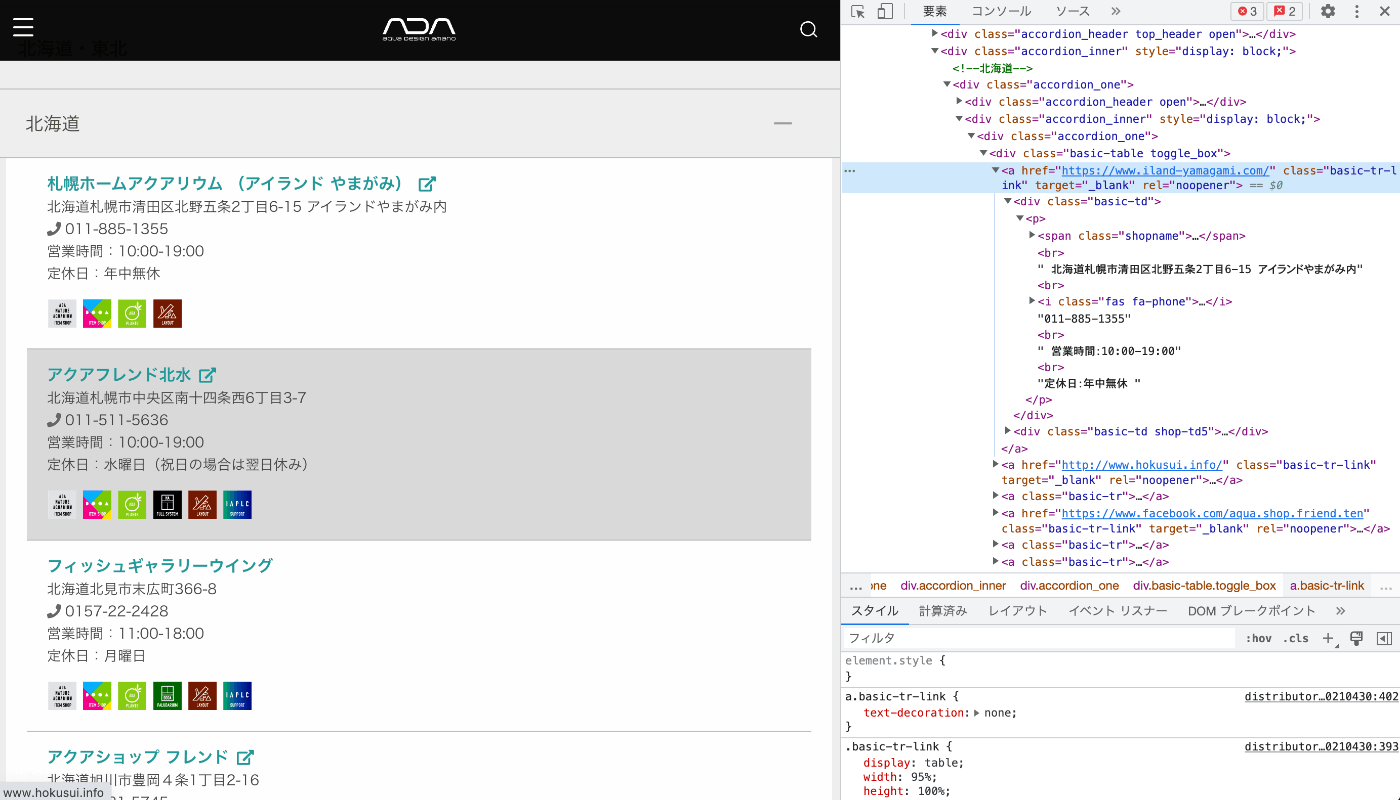
Task: Open アクアフレンド北水 shop link
Action: tap(119, 375)
